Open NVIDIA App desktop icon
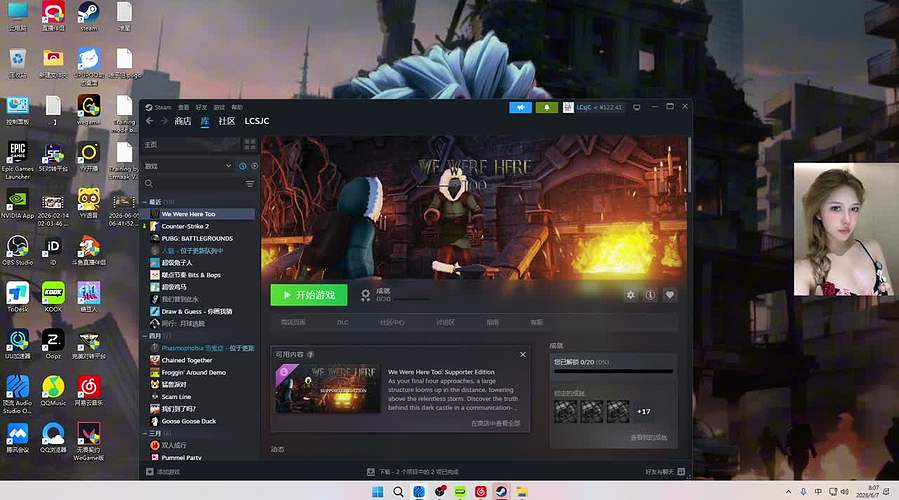The image size is (899, 500). coord(18,204)
